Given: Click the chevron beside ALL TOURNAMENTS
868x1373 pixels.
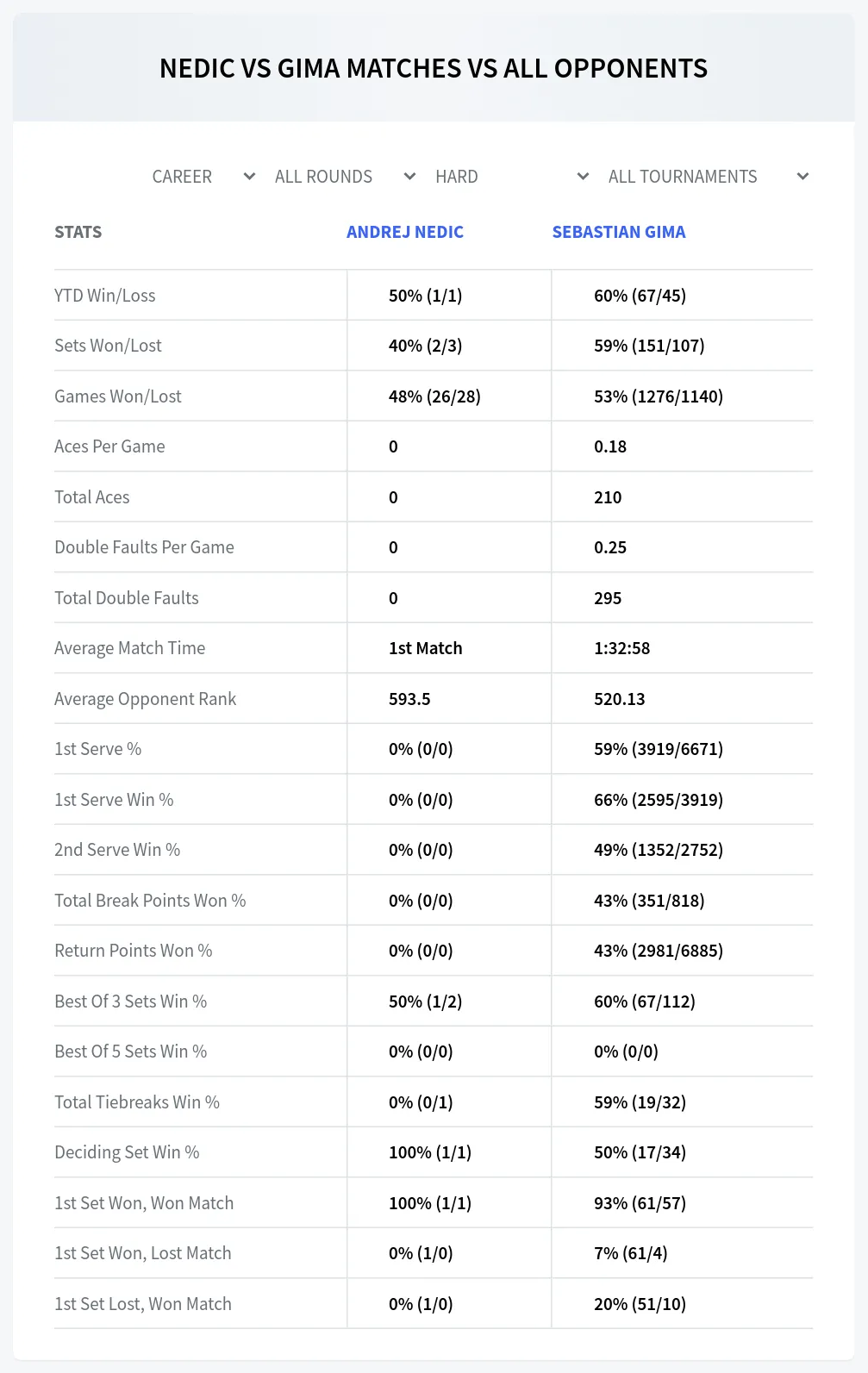Looking at the screenshot, I should click(x=802, y=177).
